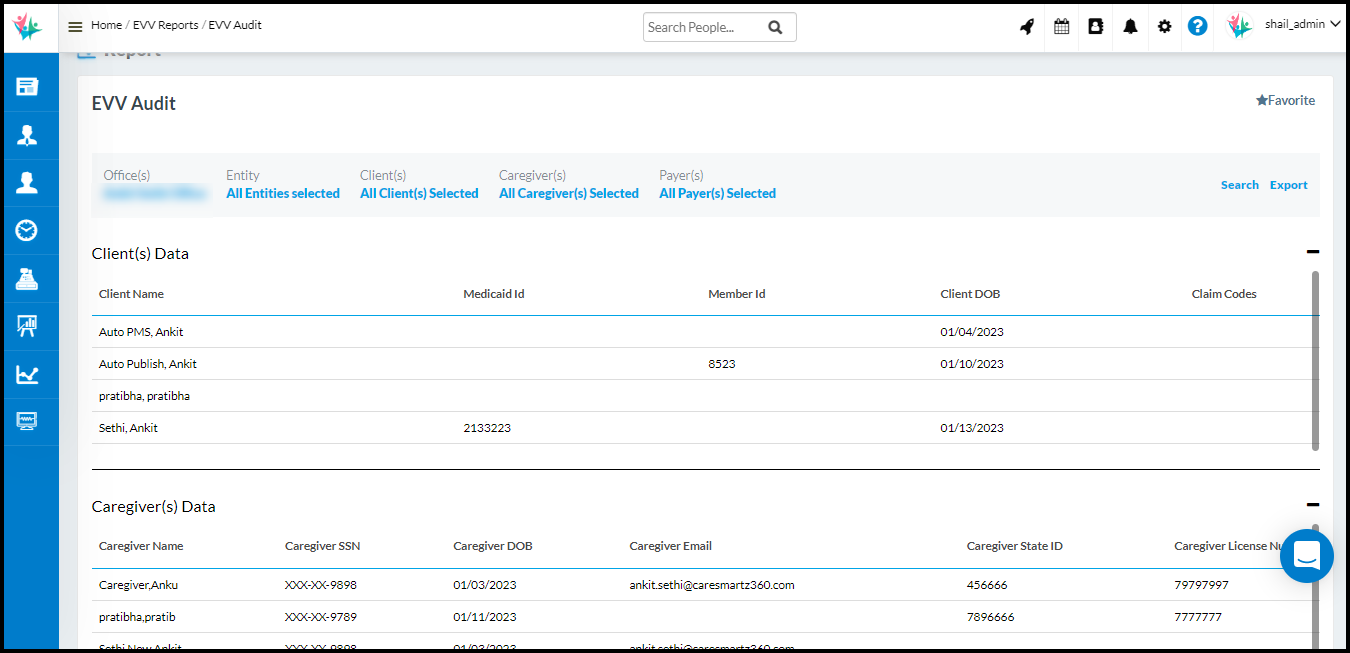Click the rocket icon in the top bar
The width and height of the screenshot is (1350, 653).
point(1027,27)
